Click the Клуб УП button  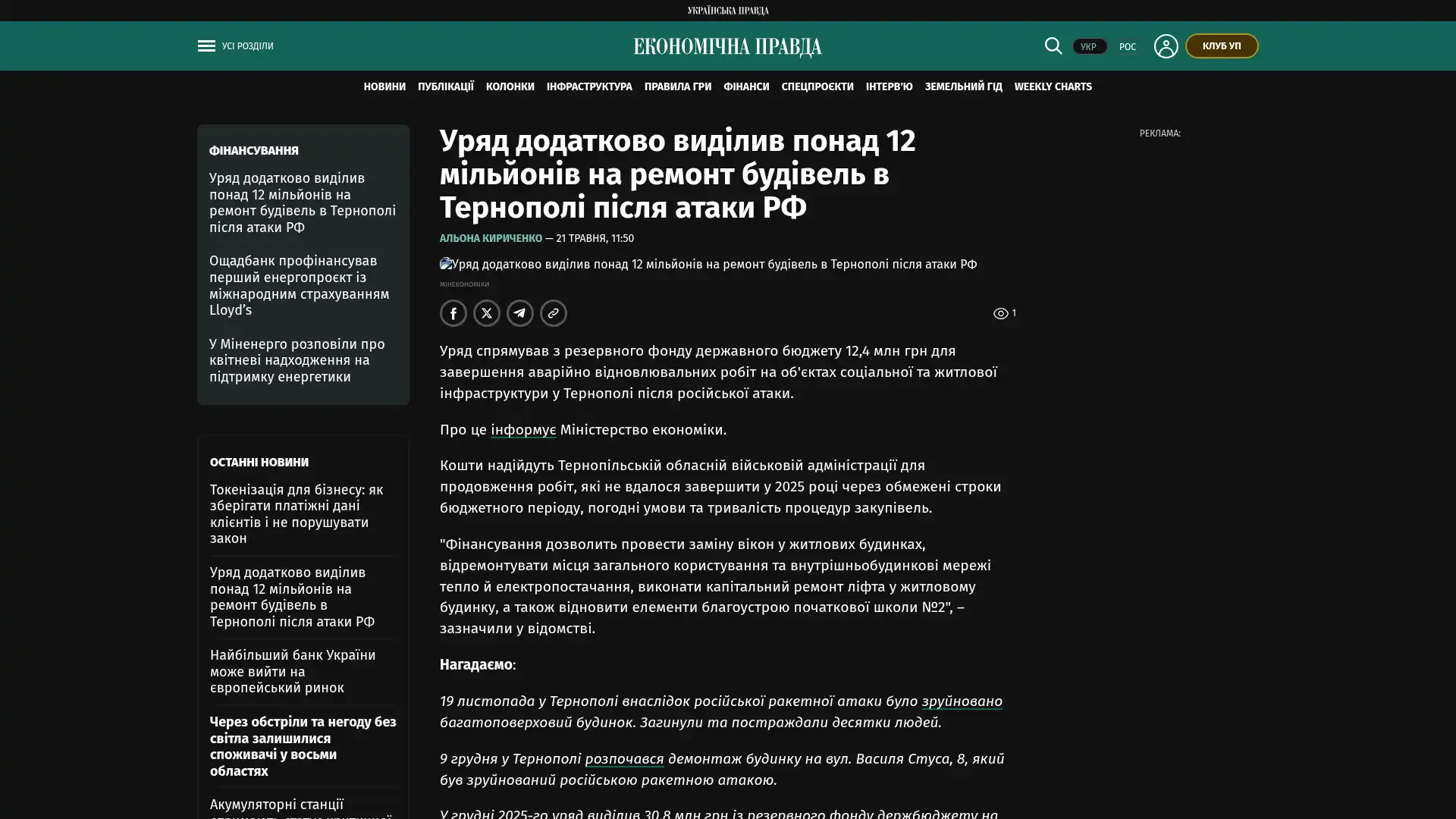point(1221,46)
